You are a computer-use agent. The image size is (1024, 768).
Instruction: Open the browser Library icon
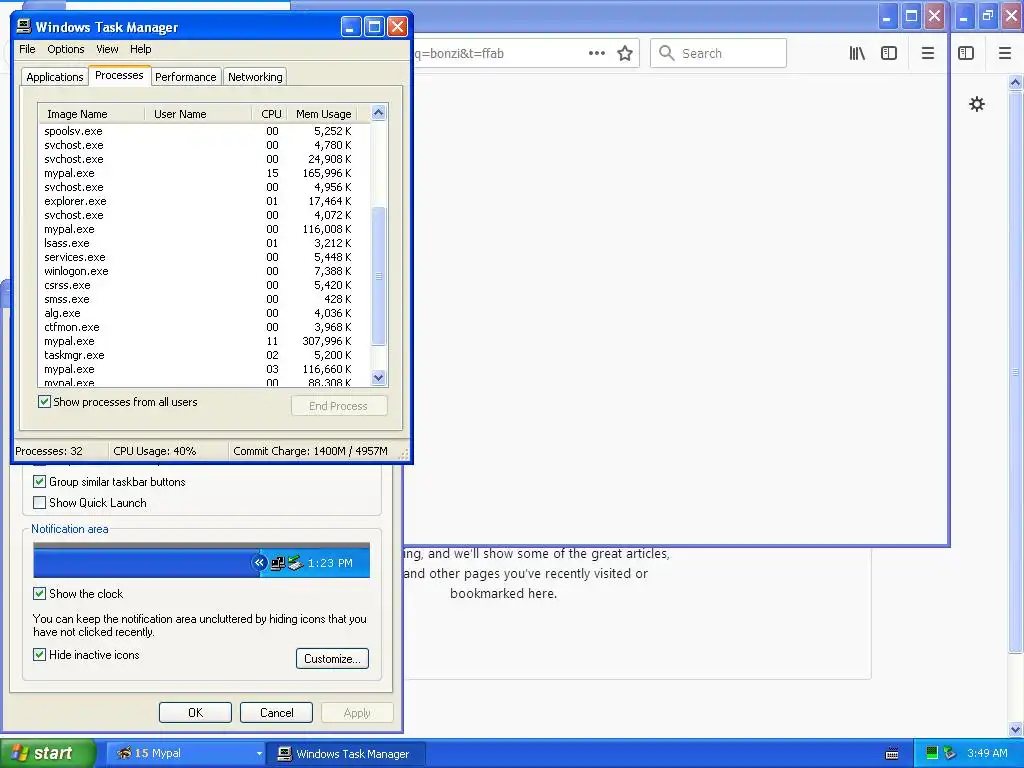click(857, 54)
